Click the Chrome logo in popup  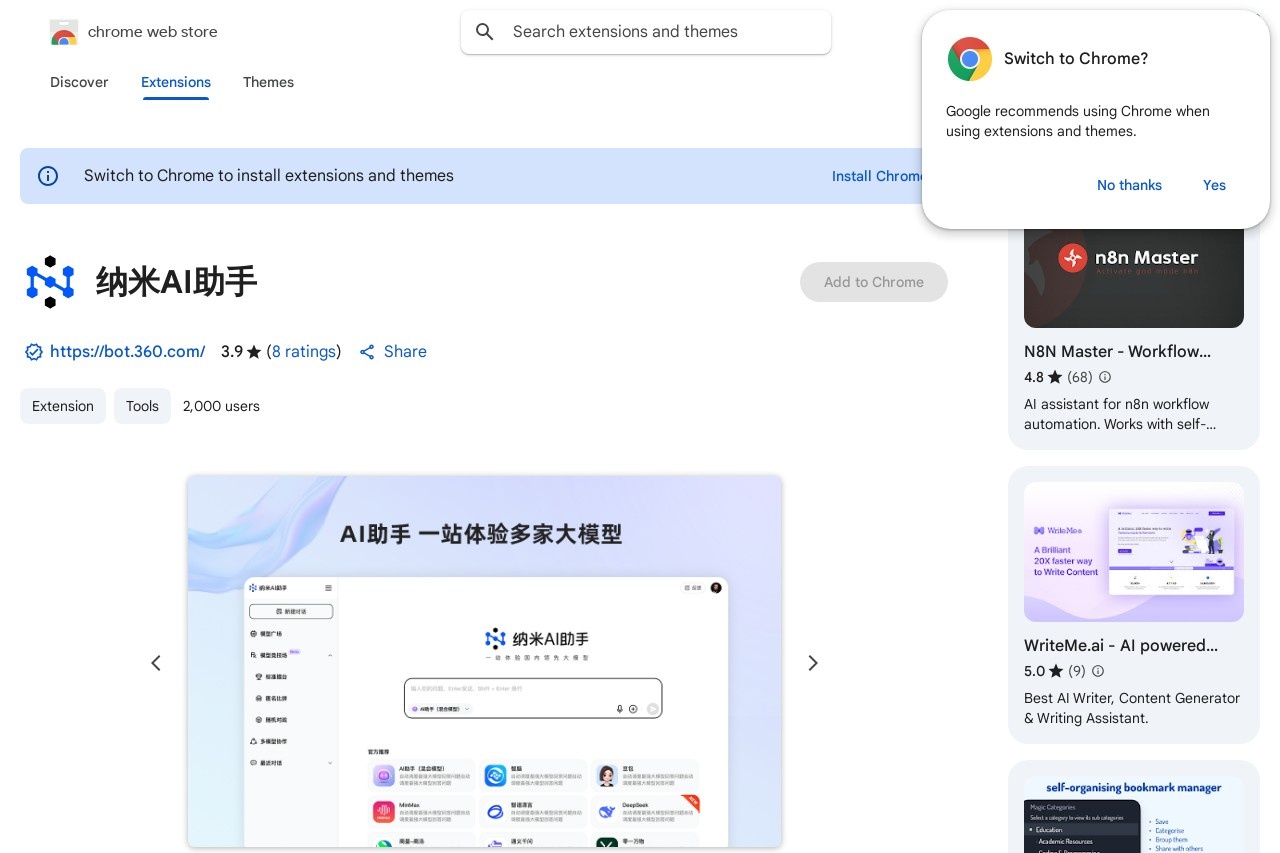point(969,59)
